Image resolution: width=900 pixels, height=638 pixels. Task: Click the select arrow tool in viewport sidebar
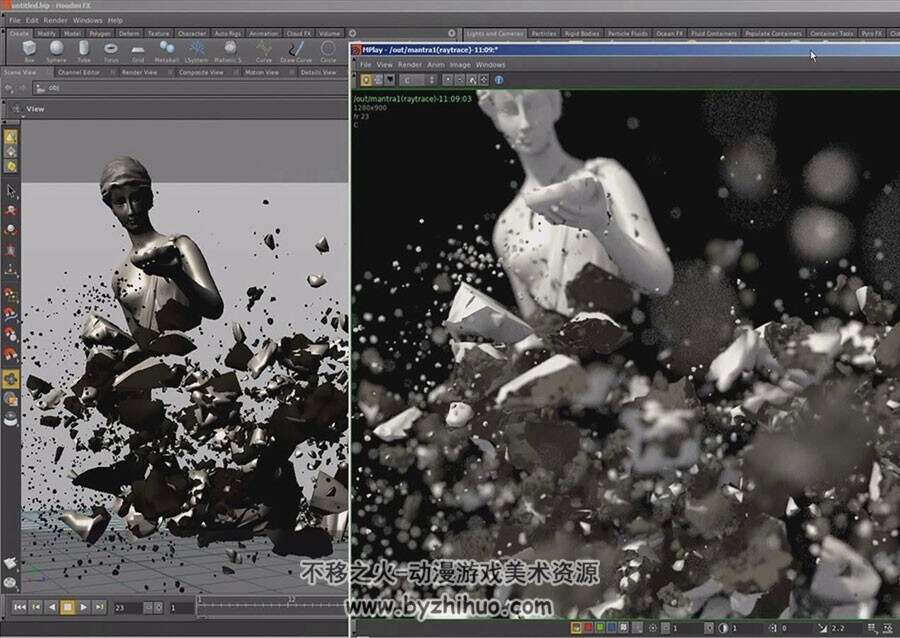tap(11, 190)
